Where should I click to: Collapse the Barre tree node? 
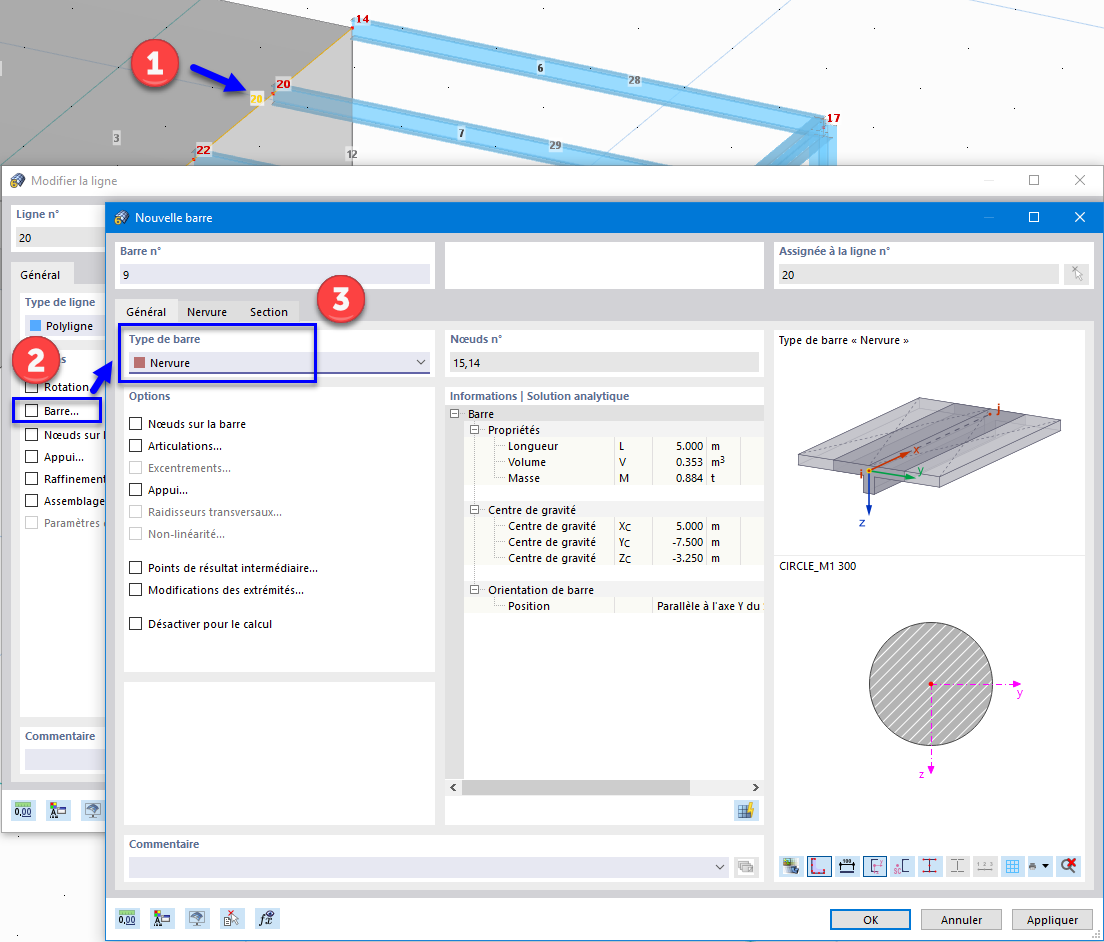coord(455,414)
